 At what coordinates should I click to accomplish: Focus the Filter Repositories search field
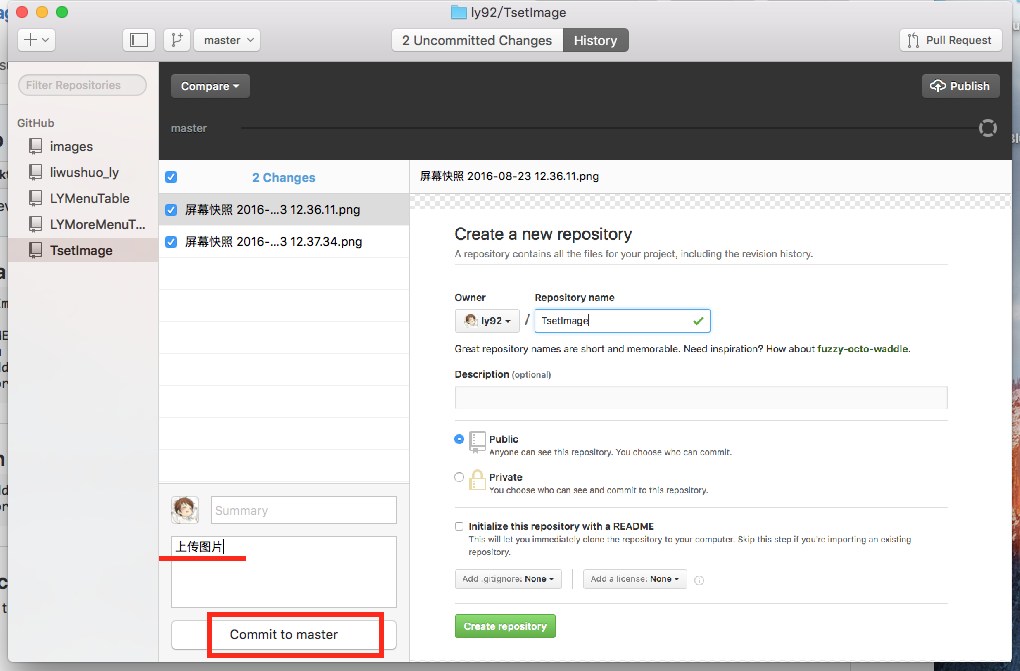(x=82, y=85)
